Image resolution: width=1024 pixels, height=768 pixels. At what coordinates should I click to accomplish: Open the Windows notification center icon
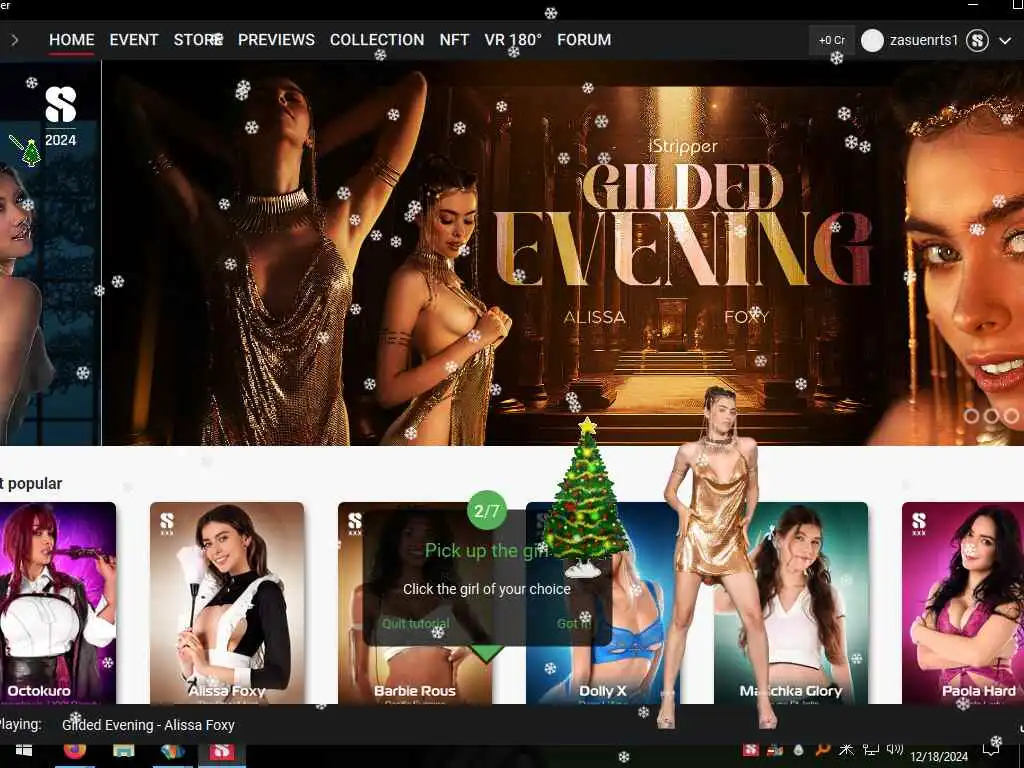(x=991, y=751)
